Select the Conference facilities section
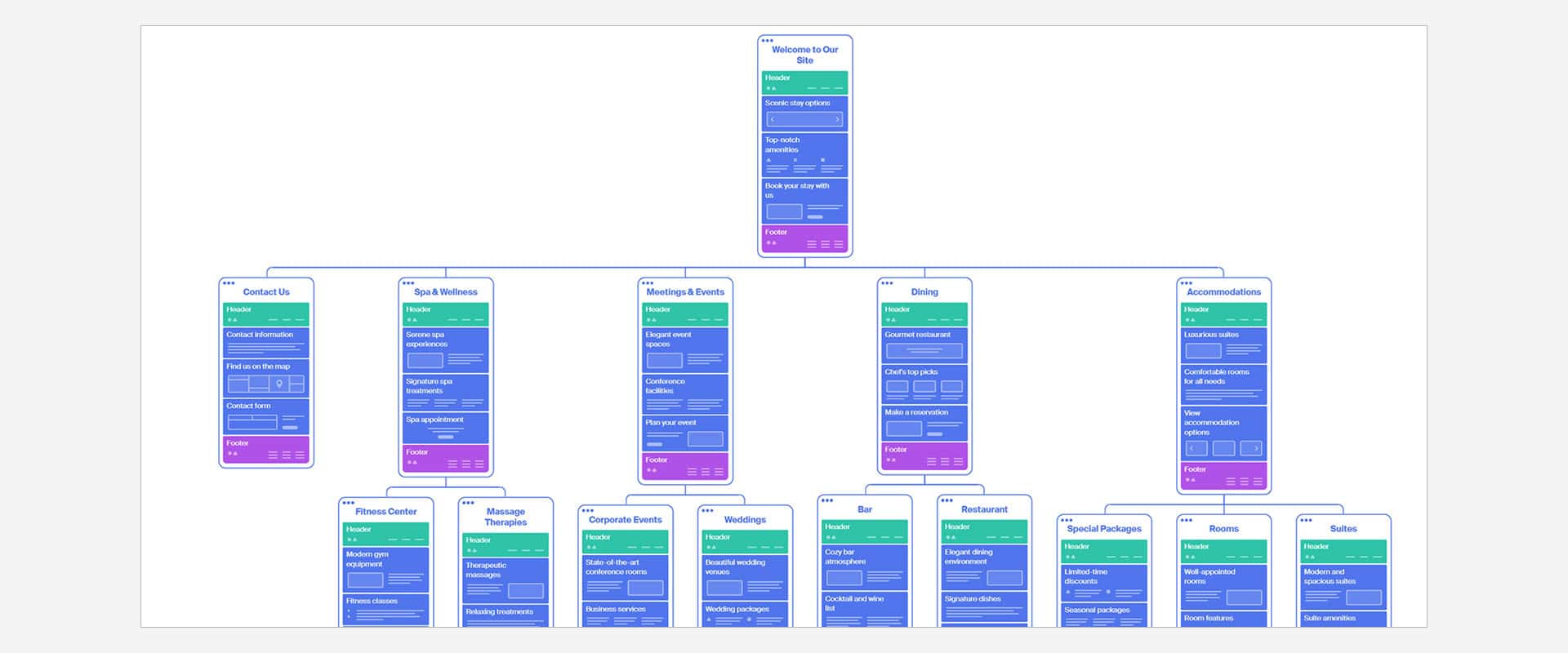This screenshot has width=1568, height=653. coord(685,394)
